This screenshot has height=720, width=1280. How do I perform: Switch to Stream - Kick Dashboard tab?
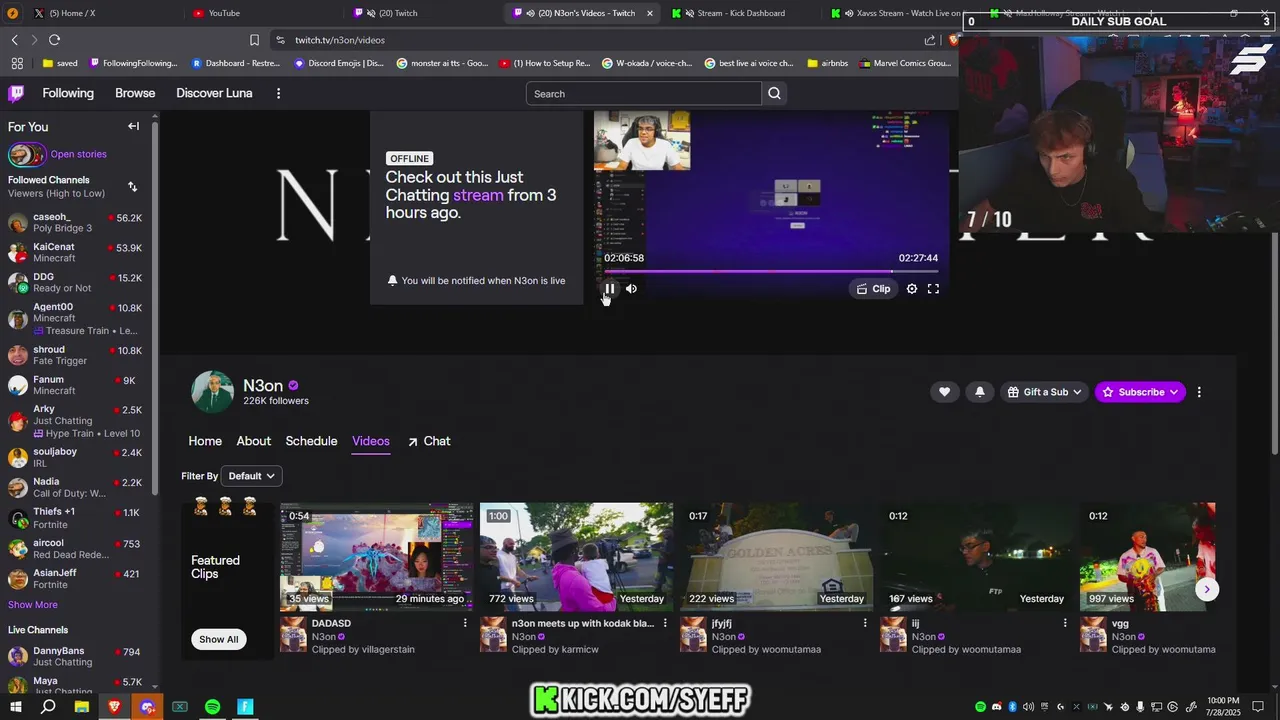740,13
